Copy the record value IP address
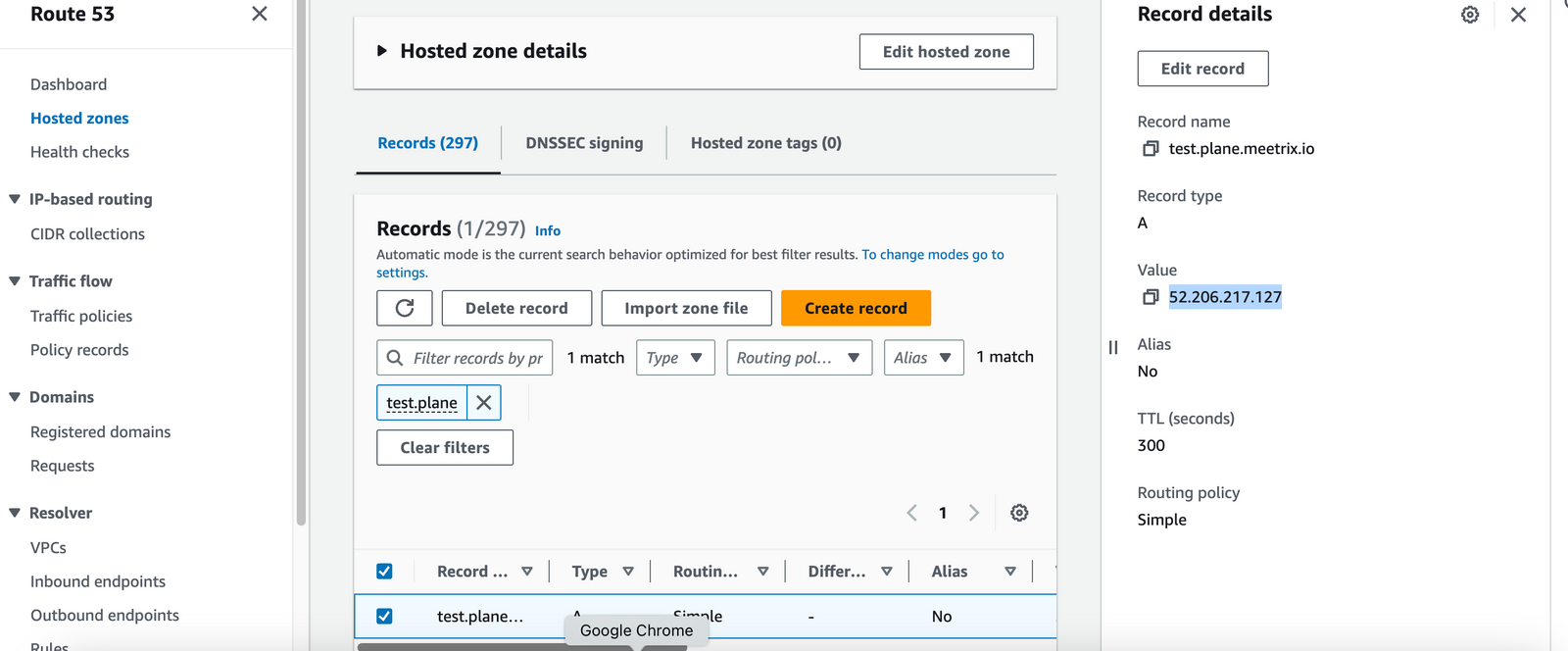 pos(1151,297)
